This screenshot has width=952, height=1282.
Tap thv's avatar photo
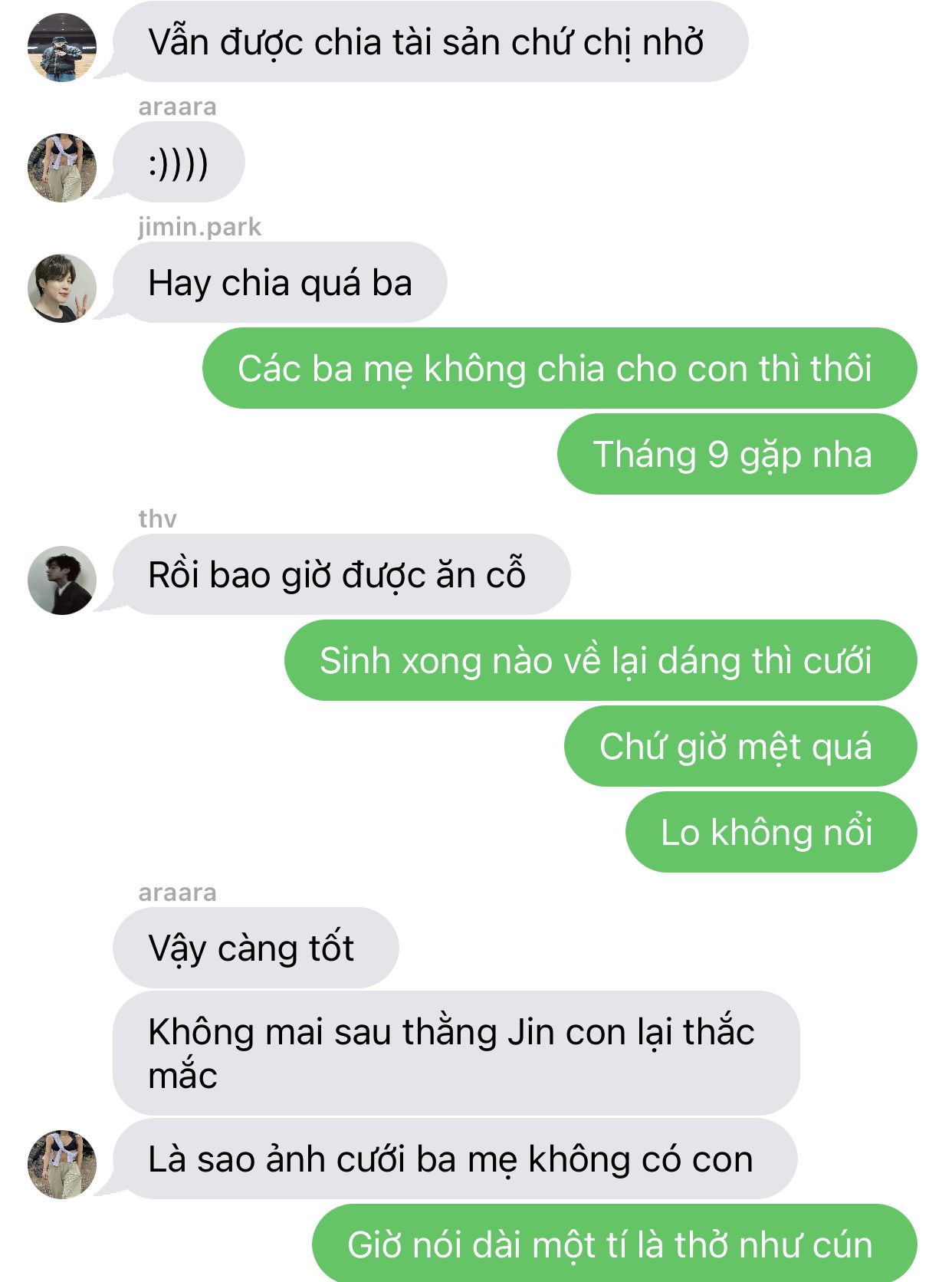(x=62, y=580)
